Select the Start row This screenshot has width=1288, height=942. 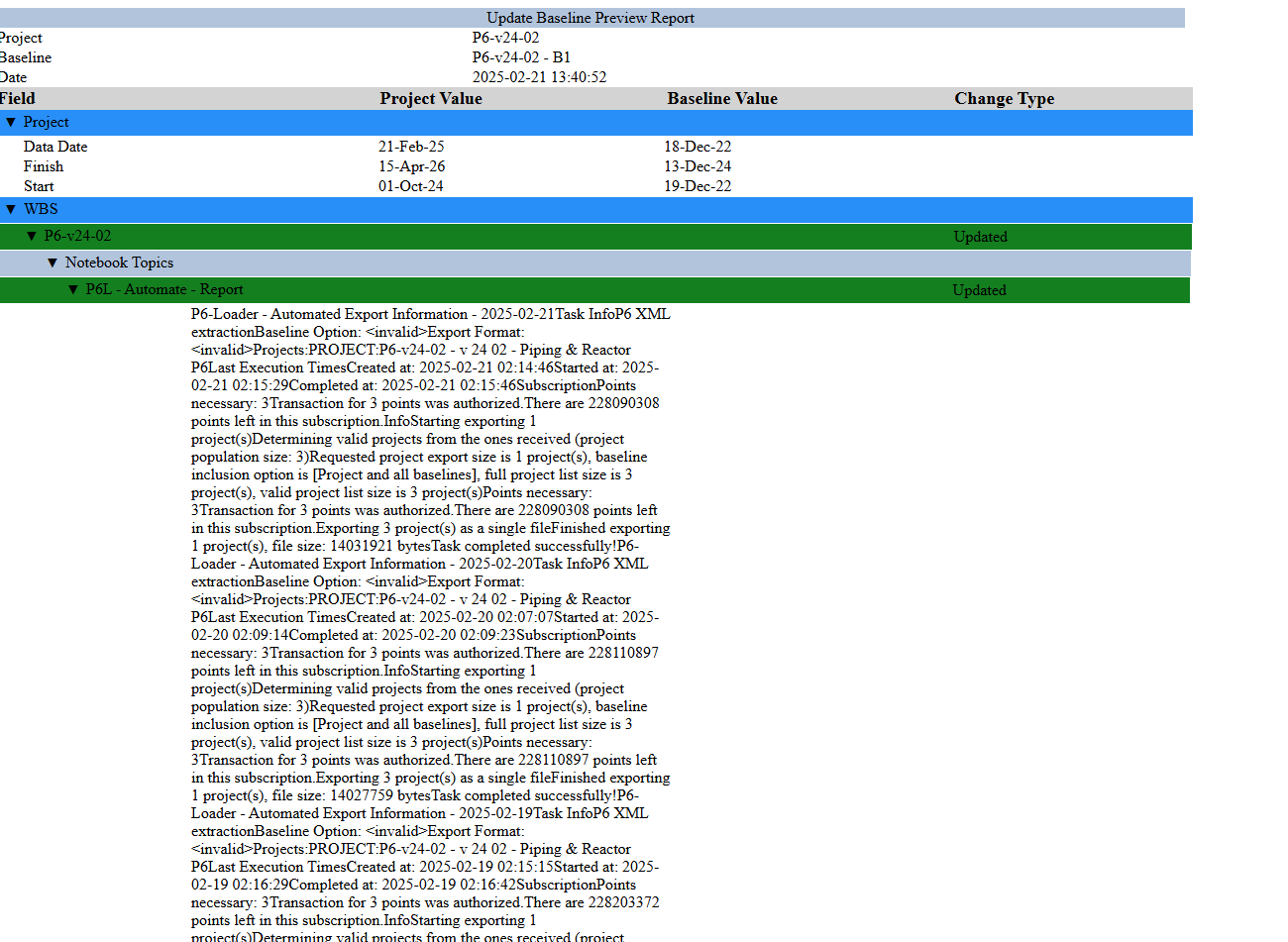coord(41,185)
